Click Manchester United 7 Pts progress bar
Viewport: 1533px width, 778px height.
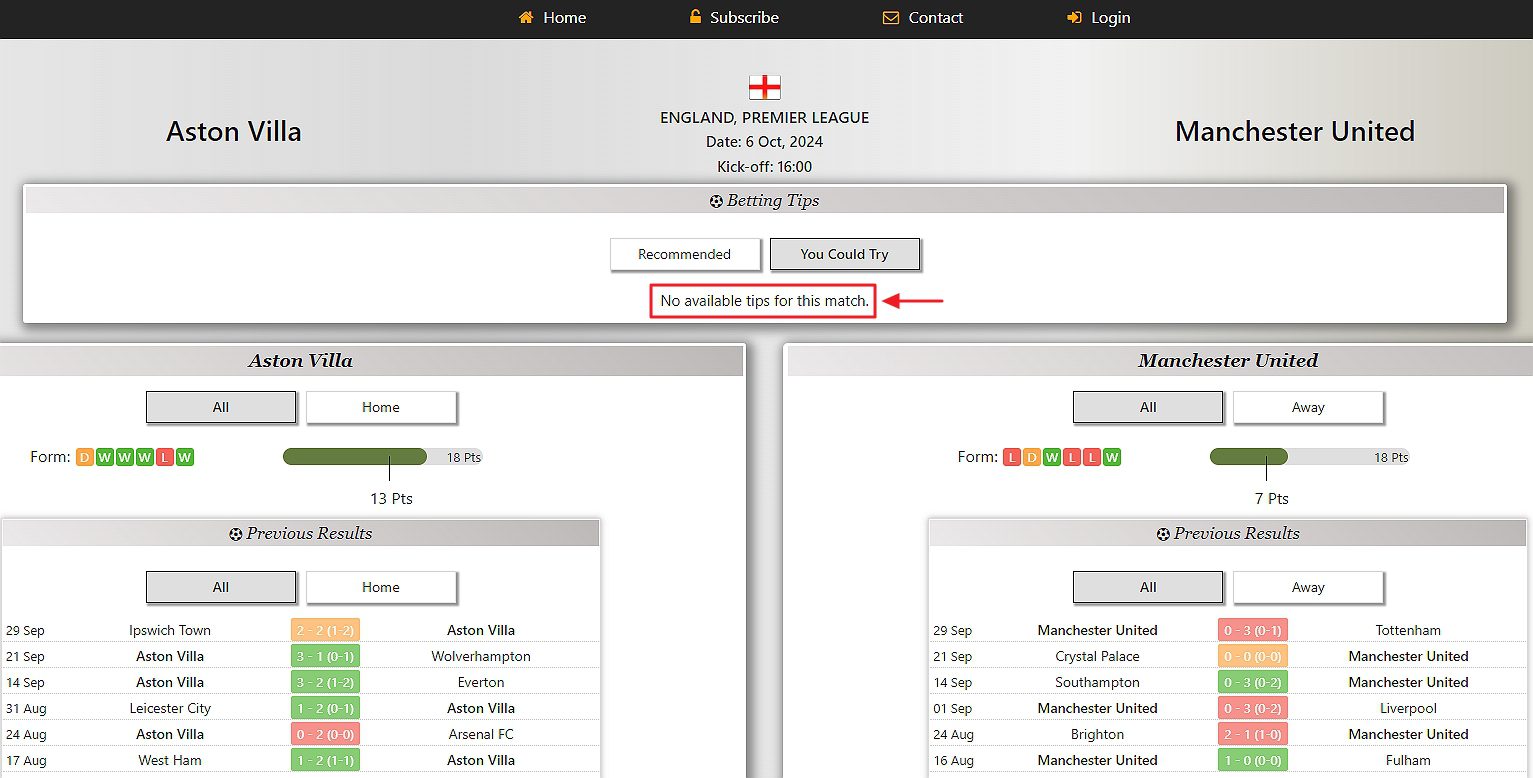tap(1310, 457)
